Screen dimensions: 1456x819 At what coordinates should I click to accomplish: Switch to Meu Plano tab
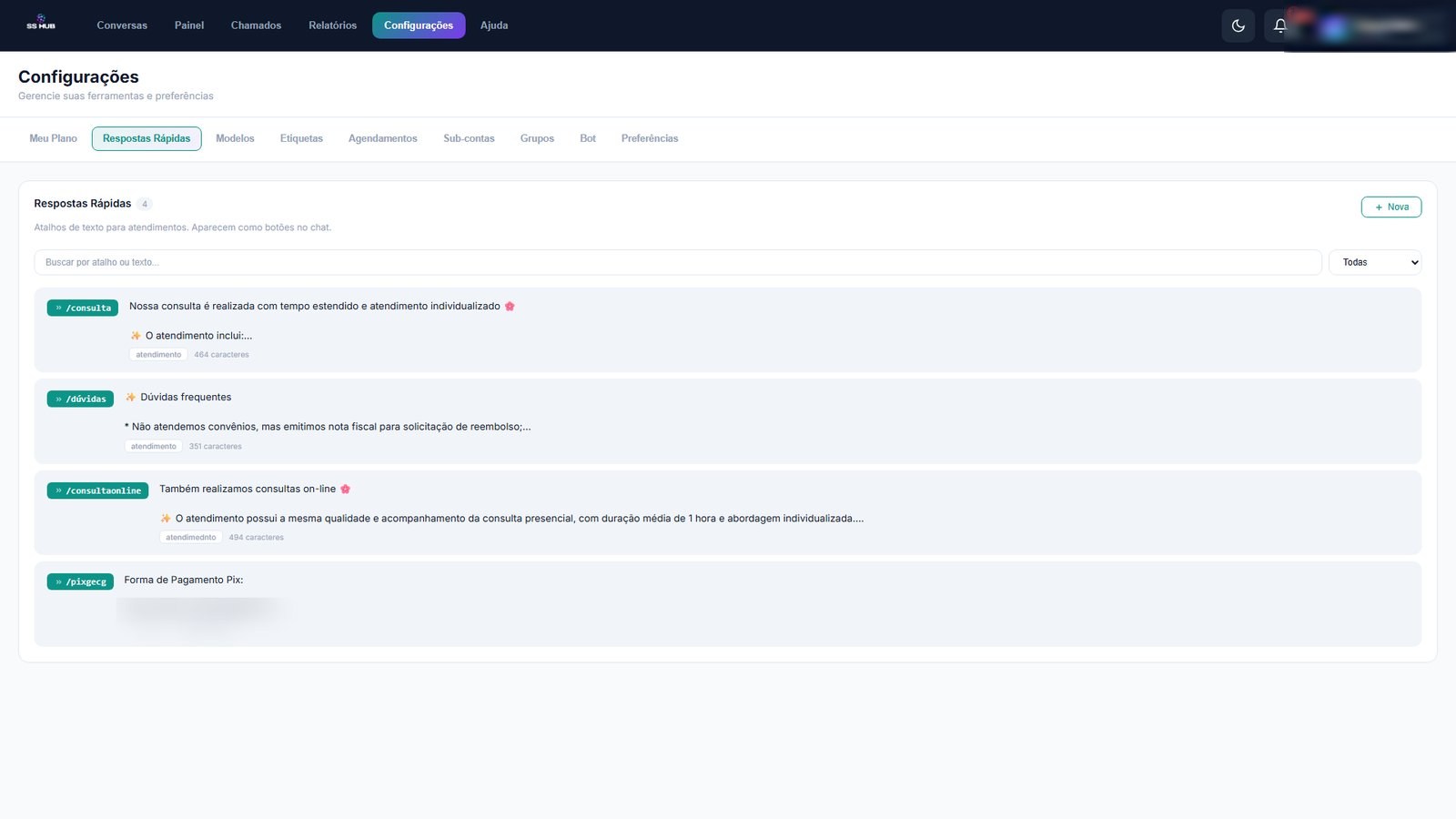53,138
